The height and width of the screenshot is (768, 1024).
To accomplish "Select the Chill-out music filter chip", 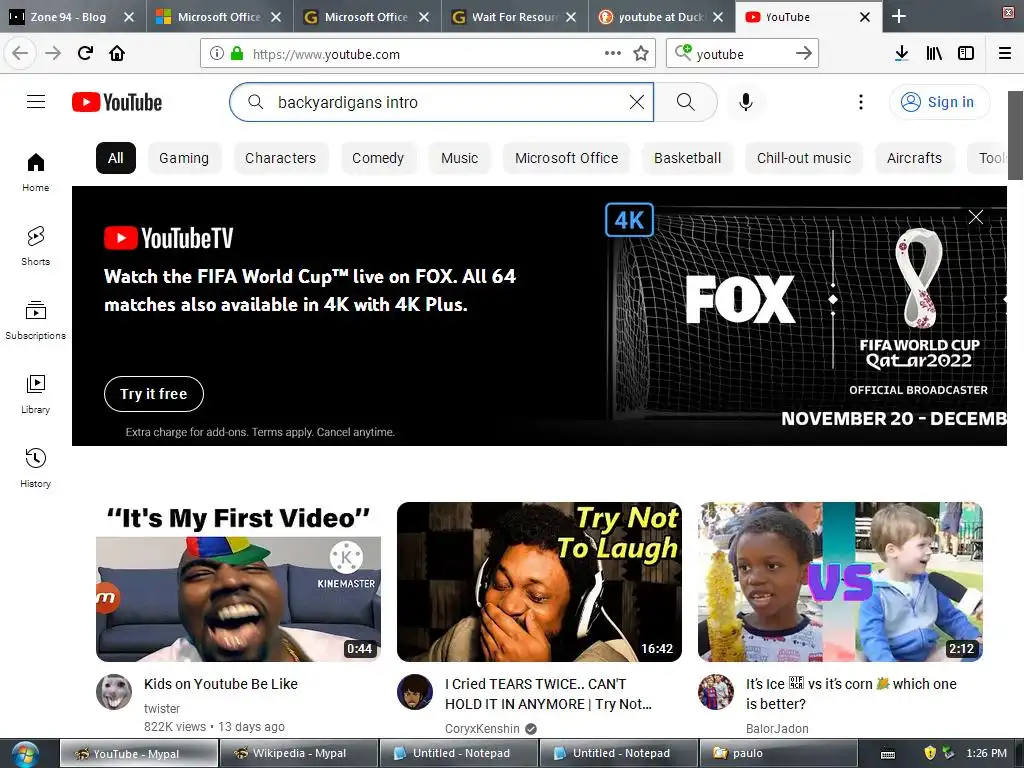I will click(x=804, y=158).
